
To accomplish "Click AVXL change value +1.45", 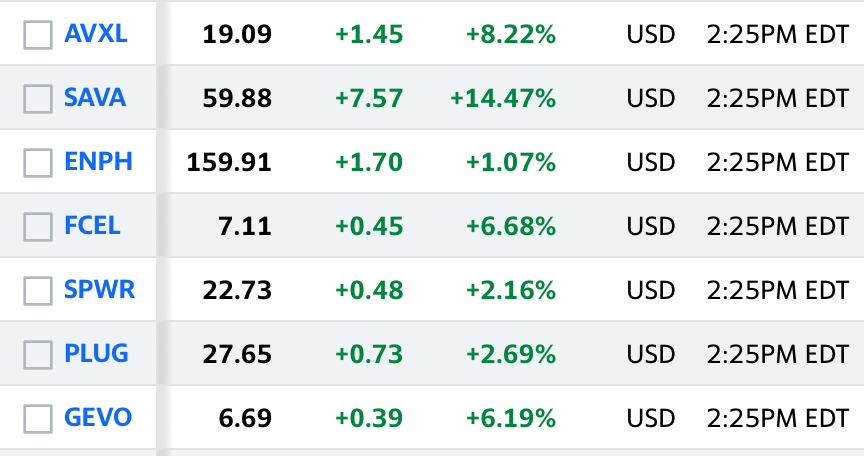I will tap(369, 34).
